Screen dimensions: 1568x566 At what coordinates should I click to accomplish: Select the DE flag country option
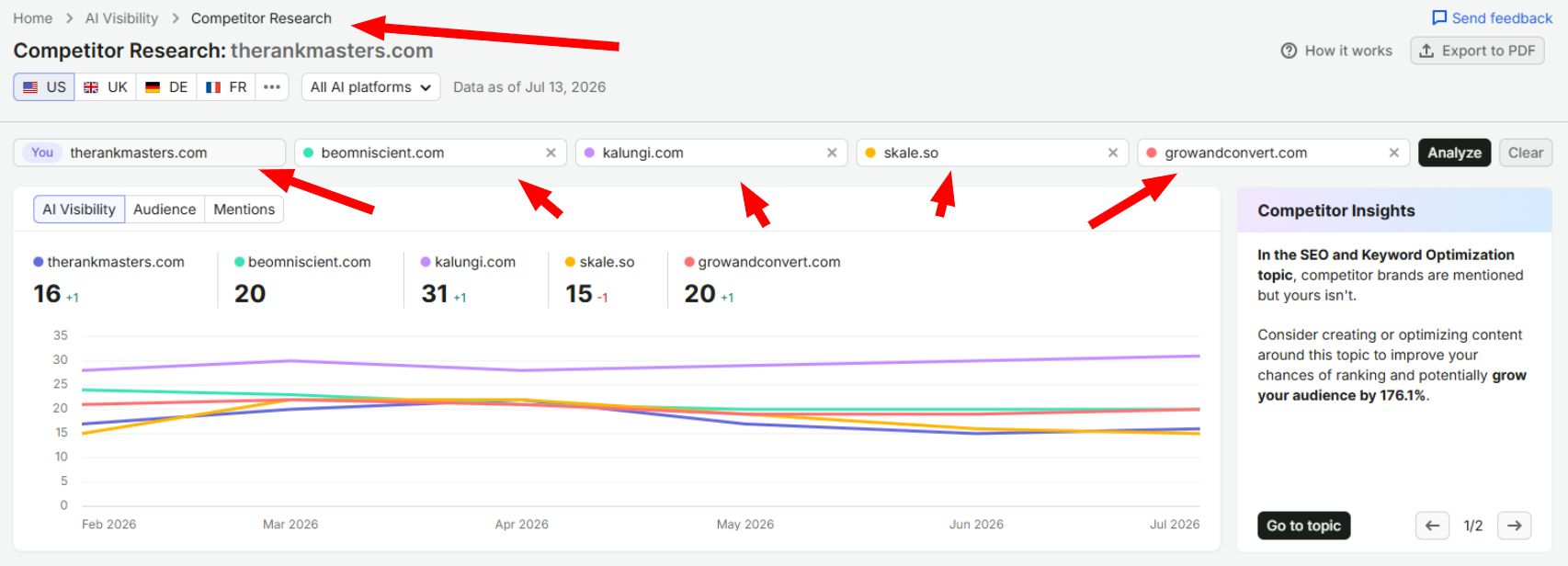[166, 87]
